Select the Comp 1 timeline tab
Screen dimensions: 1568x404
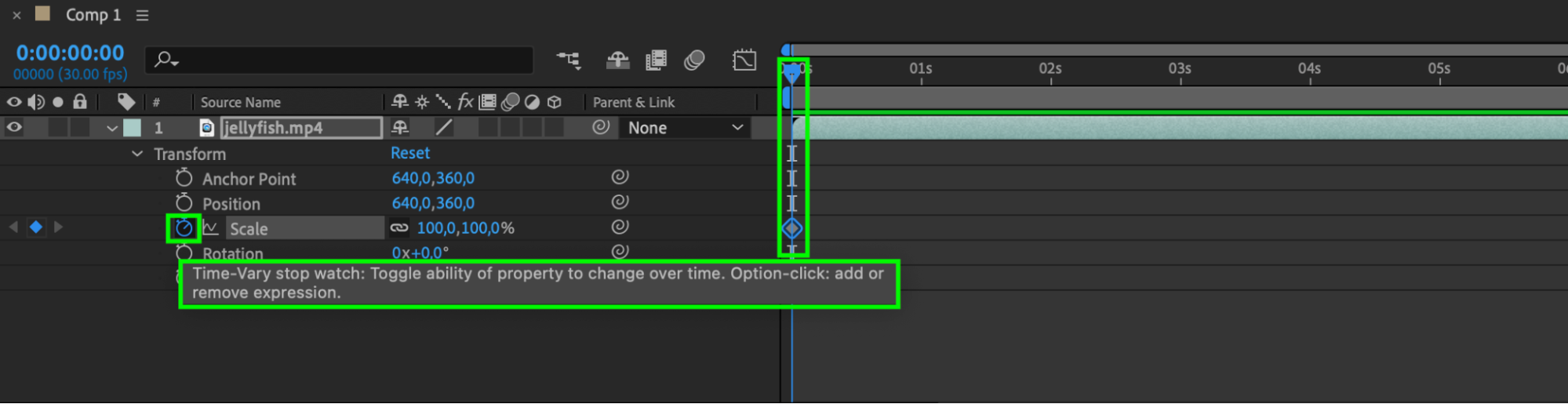(x=93, y=15)
